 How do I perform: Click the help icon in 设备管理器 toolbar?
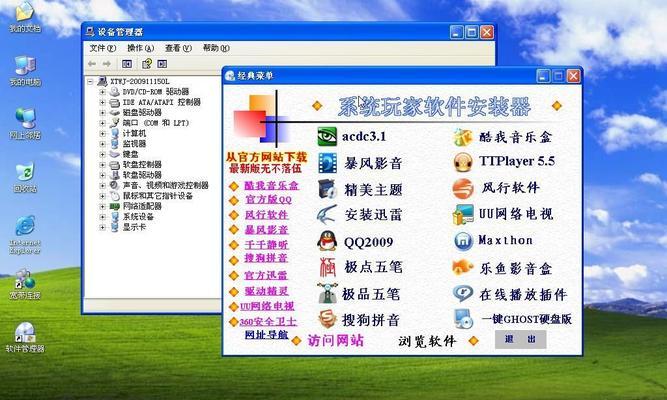pos(147,64)
